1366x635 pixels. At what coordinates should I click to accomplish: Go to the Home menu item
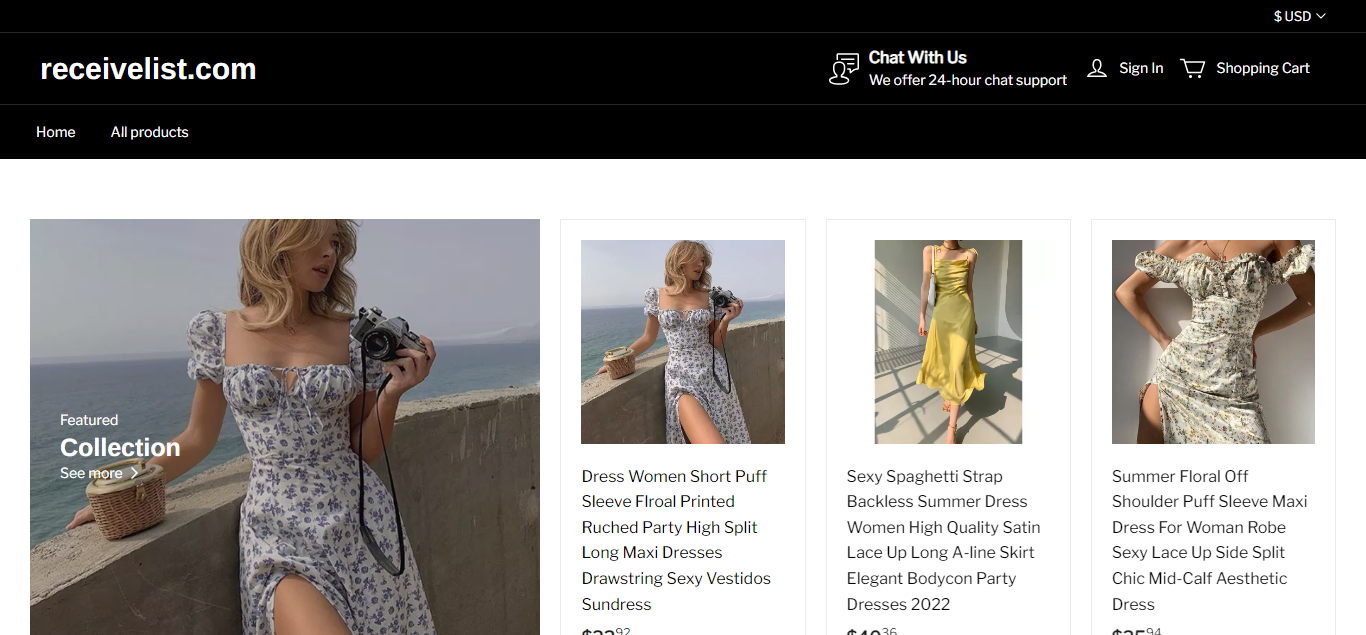pyautogui.click(x=56, y=132)
